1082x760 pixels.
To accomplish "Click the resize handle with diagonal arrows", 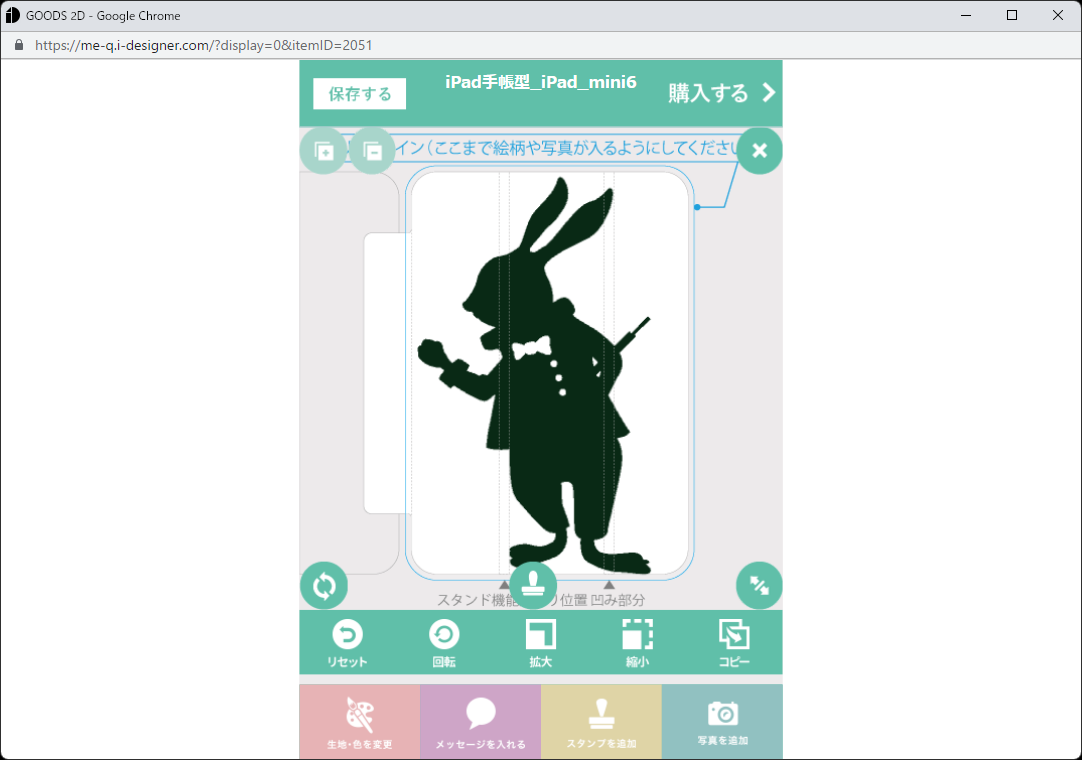I will tap(759, 586).
